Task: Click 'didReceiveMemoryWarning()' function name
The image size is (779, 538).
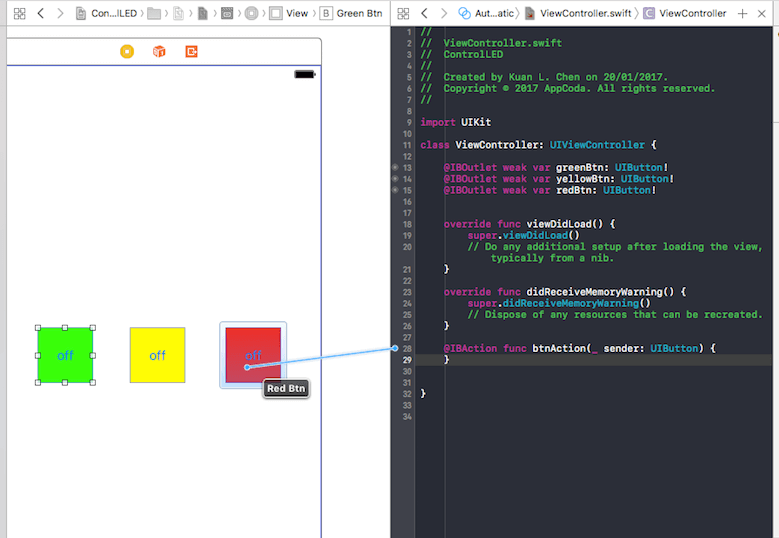Action: pyautogui.click(x=600, y=292)
